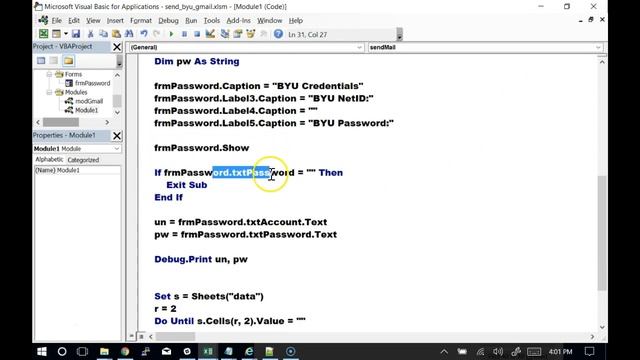640x360 pixels.
Task: Open Find with the binoculars icon
Action: click(129, 34)
